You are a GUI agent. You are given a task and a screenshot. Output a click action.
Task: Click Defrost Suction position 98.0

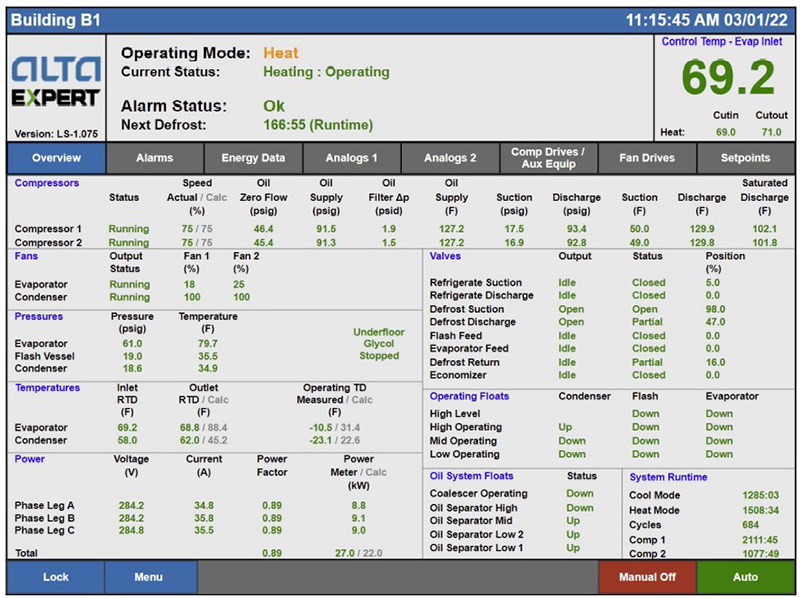715,309
